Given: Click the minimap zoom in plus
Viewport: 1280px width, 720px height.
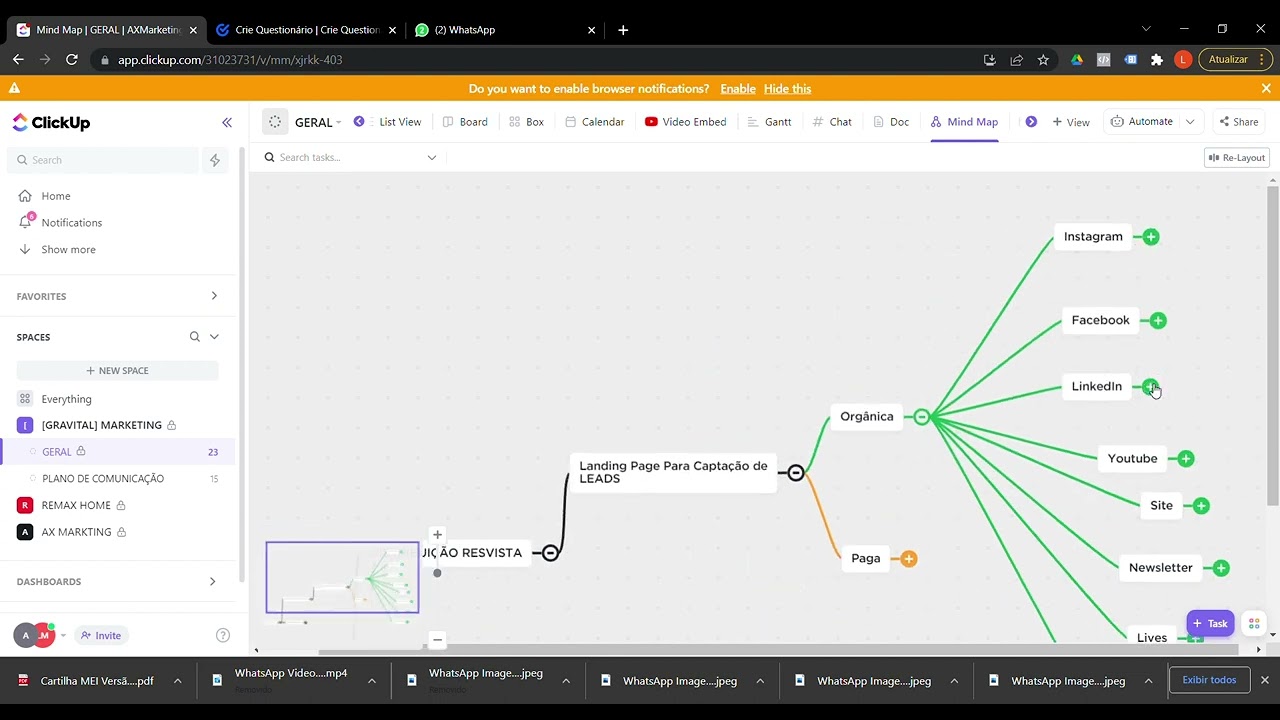Looking at the screenshot, I should click(437, 535).
